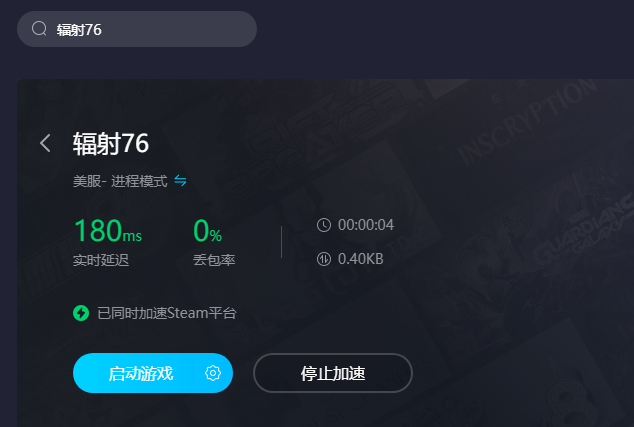Open launch settings via the gear icon
Viewport: 634px width, 427px height.
[213, 373]
